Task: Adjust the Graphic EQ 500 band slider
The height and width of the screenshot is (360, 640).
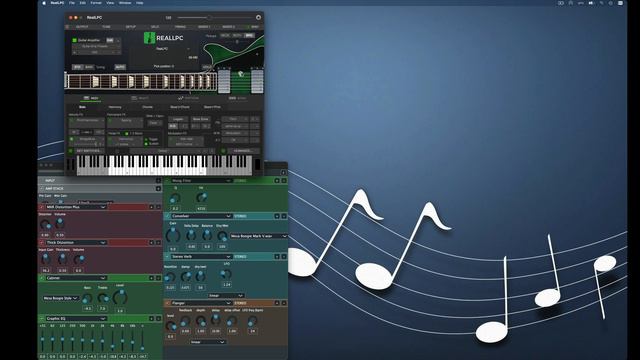Action: pos(82,340)
